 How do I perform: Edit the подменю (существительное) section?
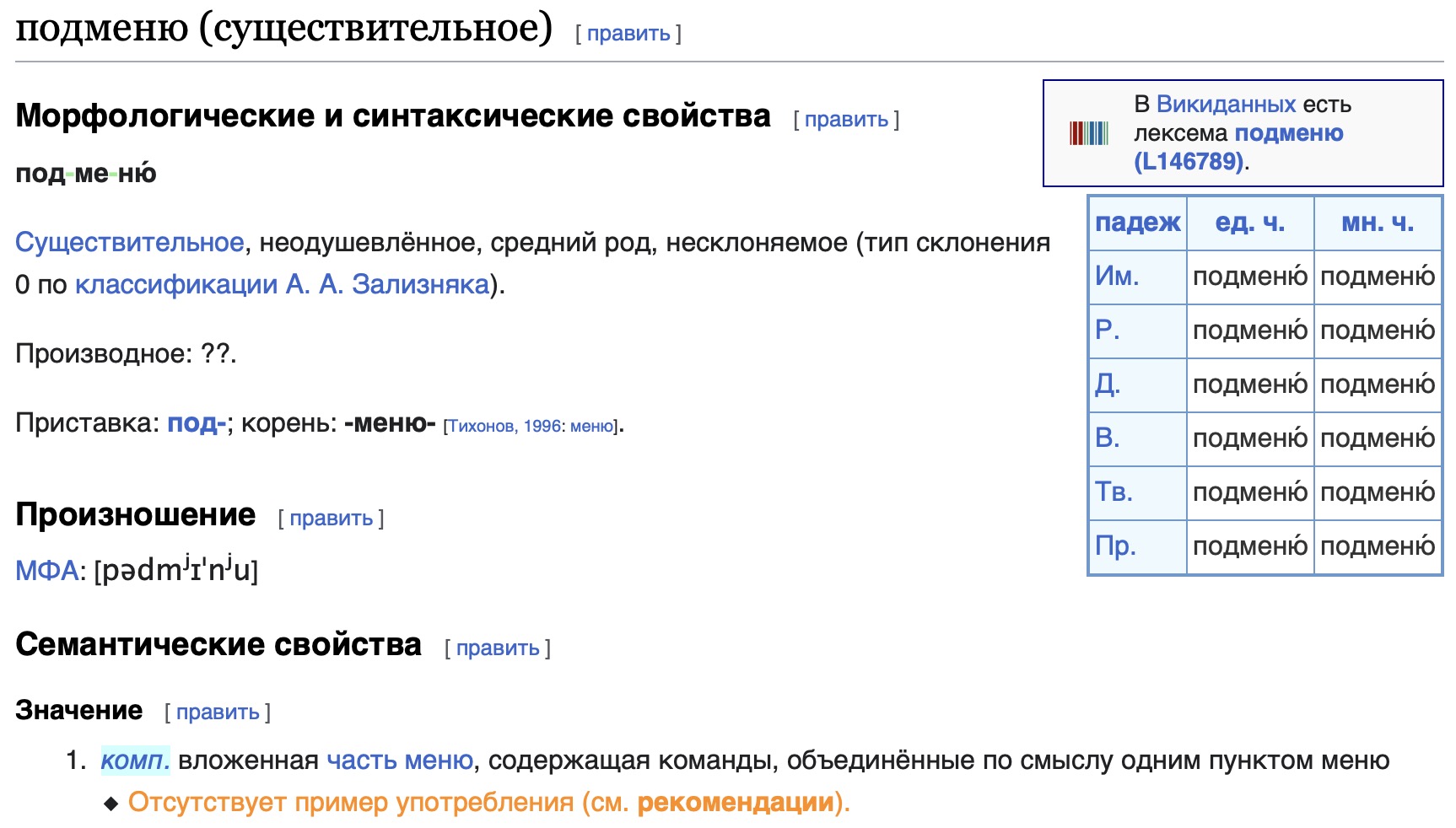pos(628,34)
